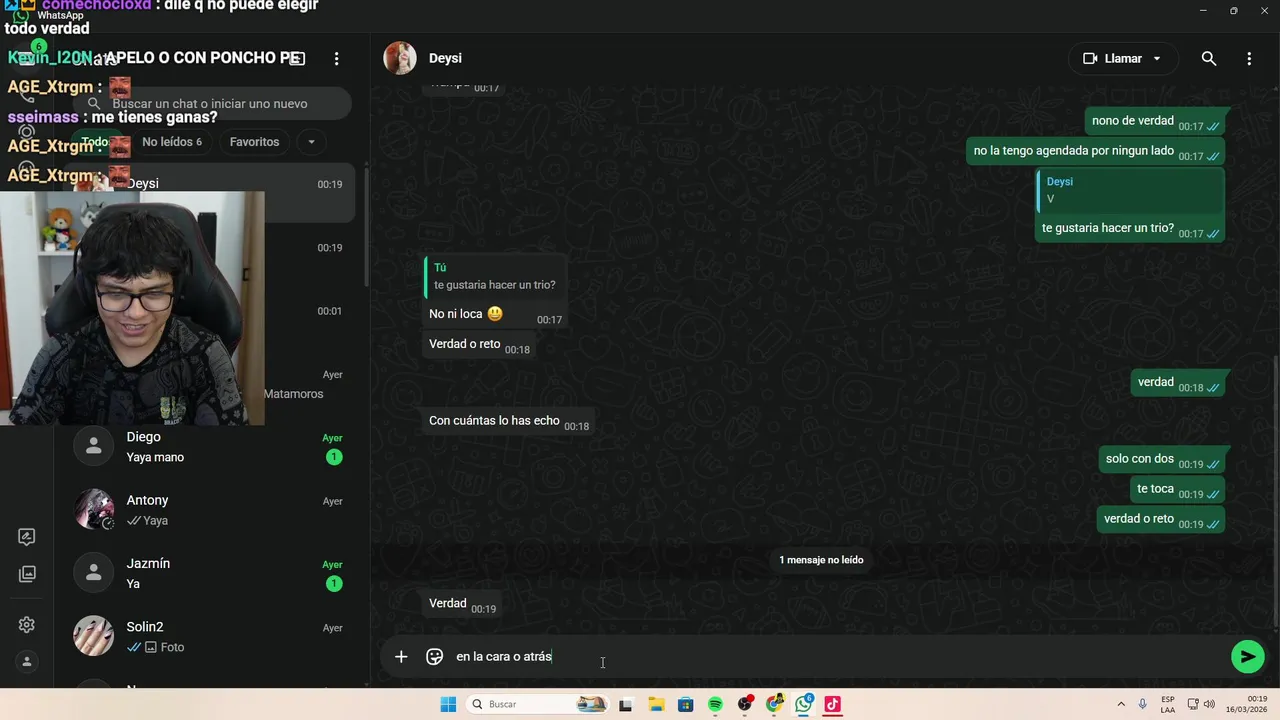
Task: Open the volume control in system tray
Action: [x=1209, y=704]
